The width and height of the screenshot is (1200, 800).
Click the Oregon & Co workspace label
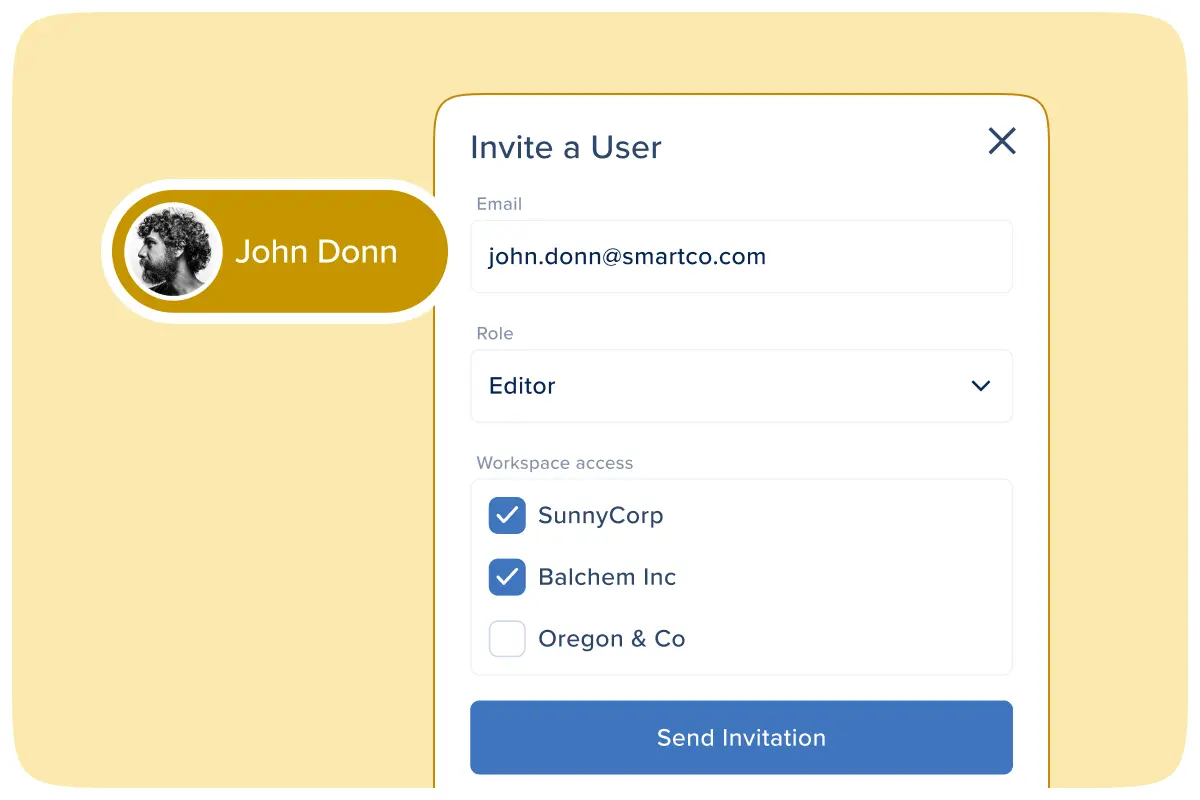point(611,639)
